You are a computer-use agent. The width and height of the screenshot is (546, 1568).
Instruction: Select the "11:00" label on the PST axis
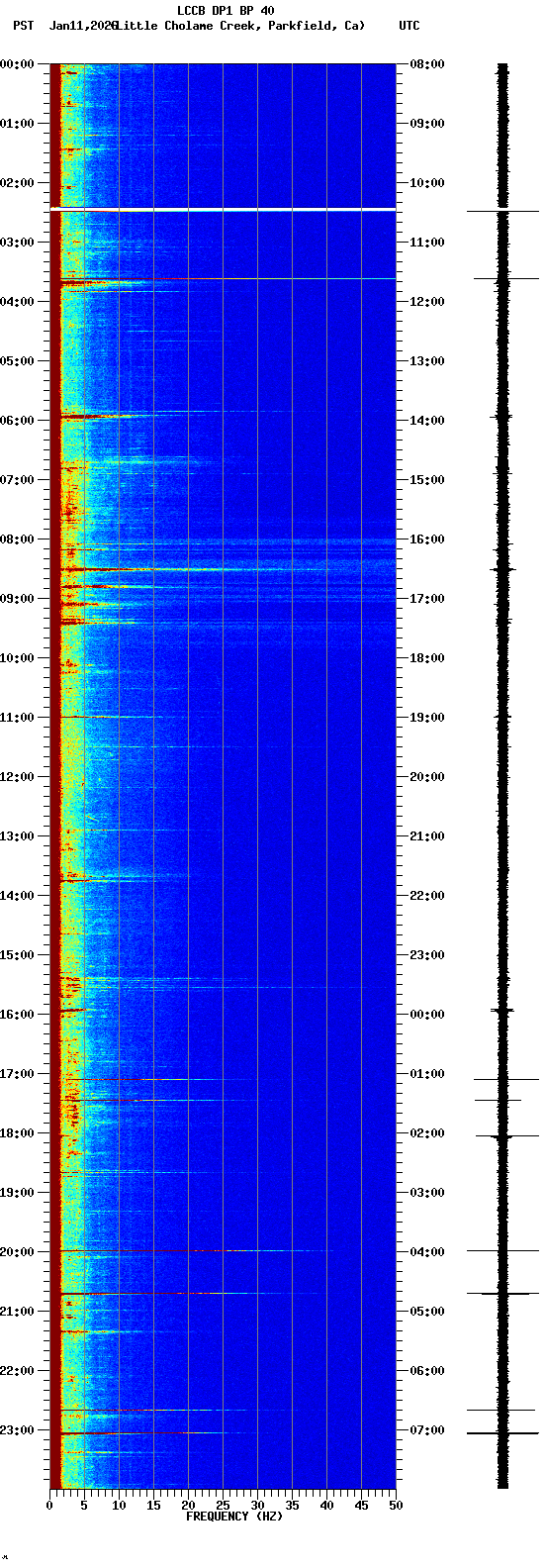(x=17, y=718)
